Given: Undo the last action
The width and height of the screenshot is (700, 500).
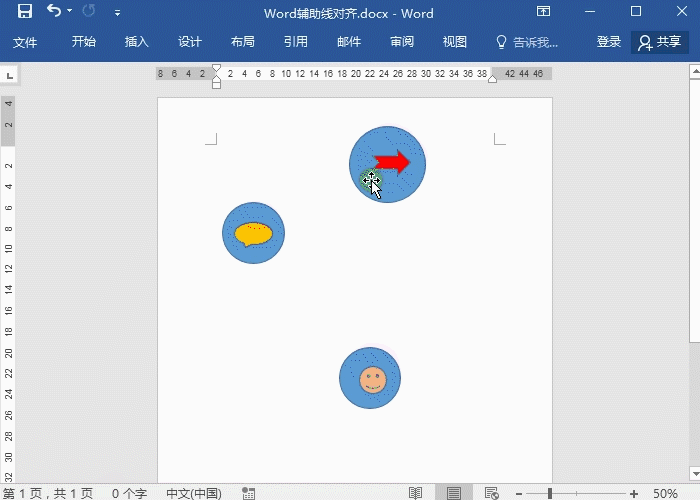Looking at the screenshot, I should [x=54, y=11].
